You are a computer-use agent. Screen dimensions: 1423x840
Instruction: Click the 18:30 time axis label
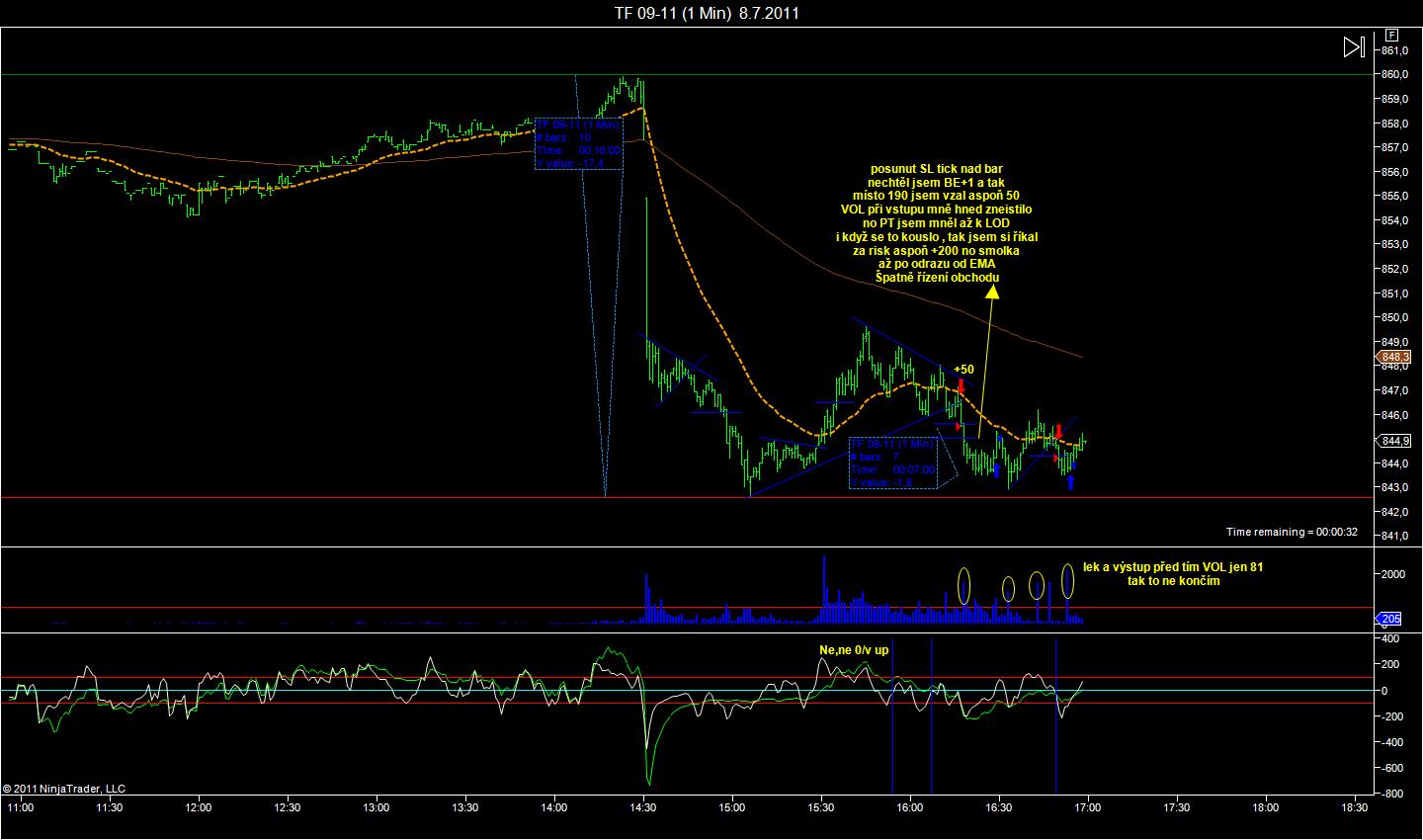point(1355,806)
